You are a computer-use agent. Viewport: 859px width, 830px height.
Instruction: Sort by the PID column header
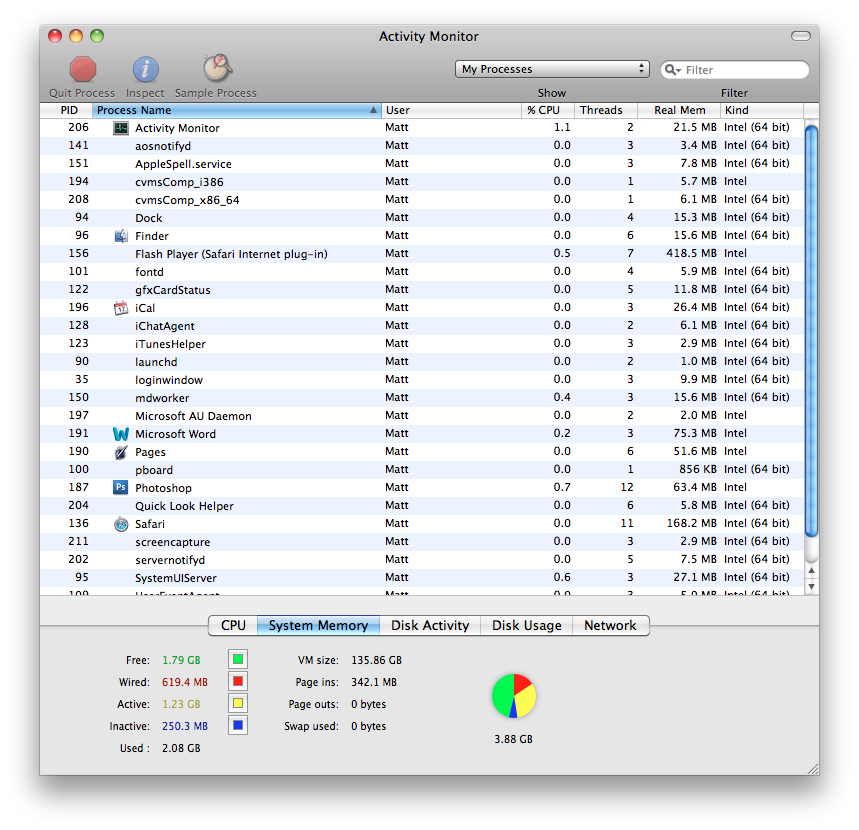tap(66, 110)
